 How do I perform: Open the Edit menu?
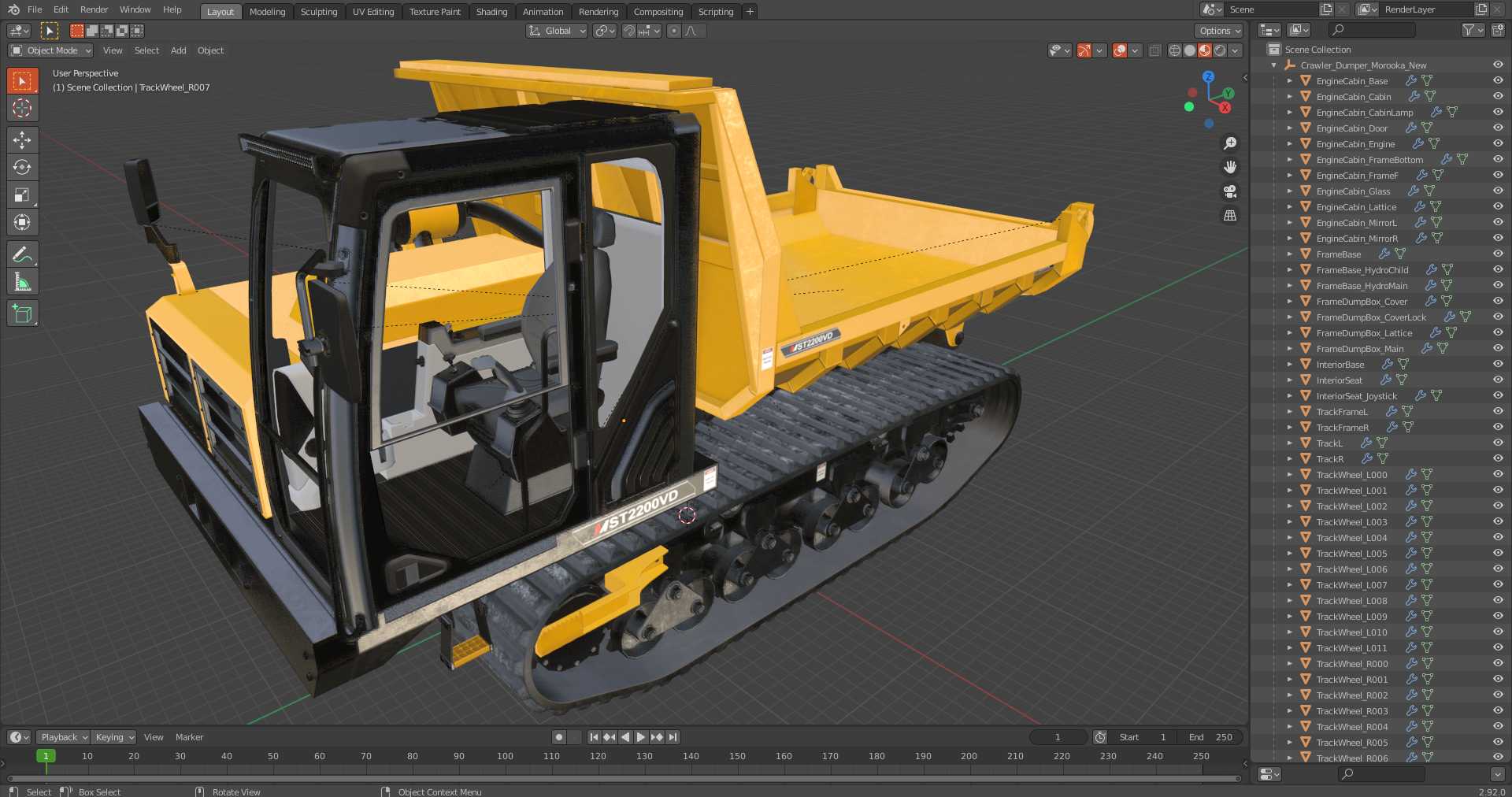[61, 9]
